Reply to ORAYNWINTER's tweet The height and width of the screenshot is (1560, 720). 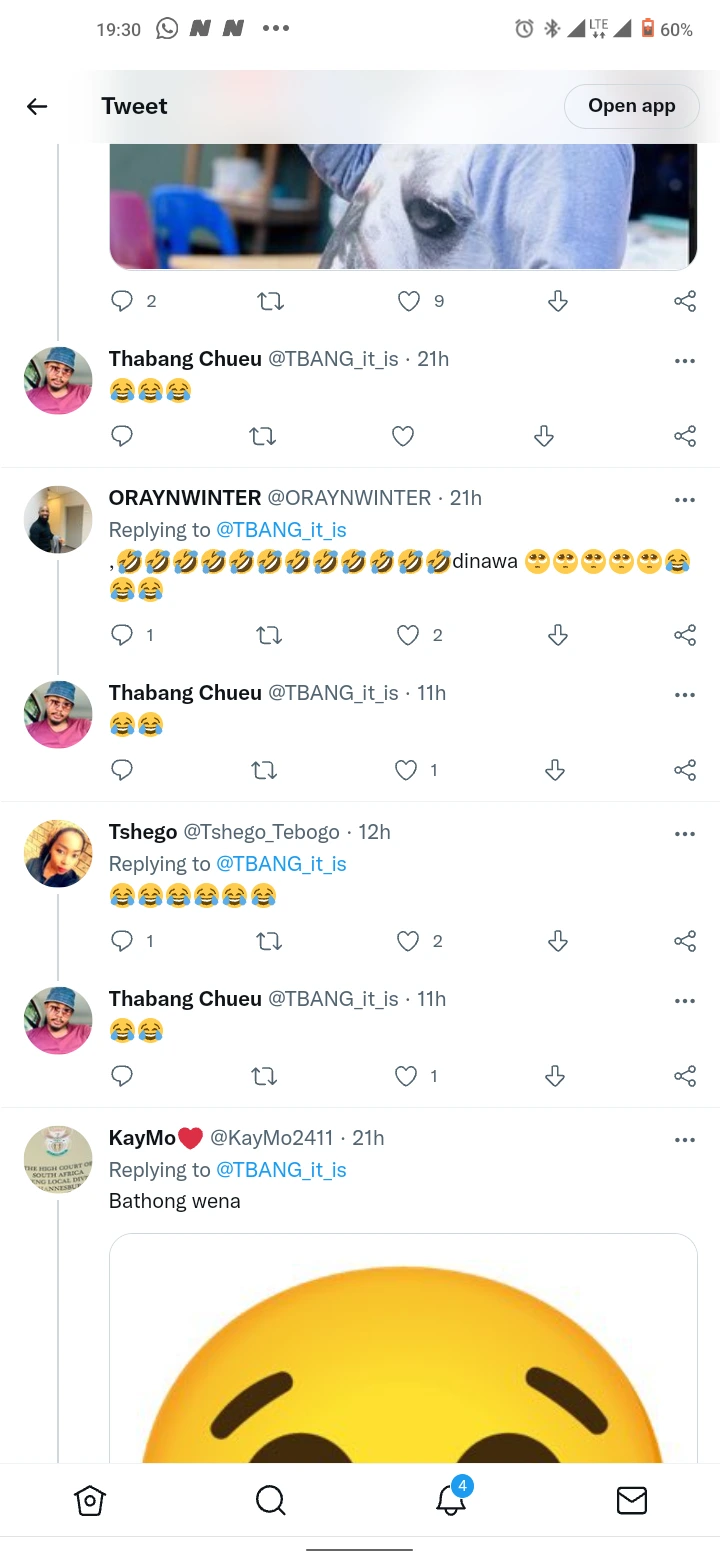122,635
